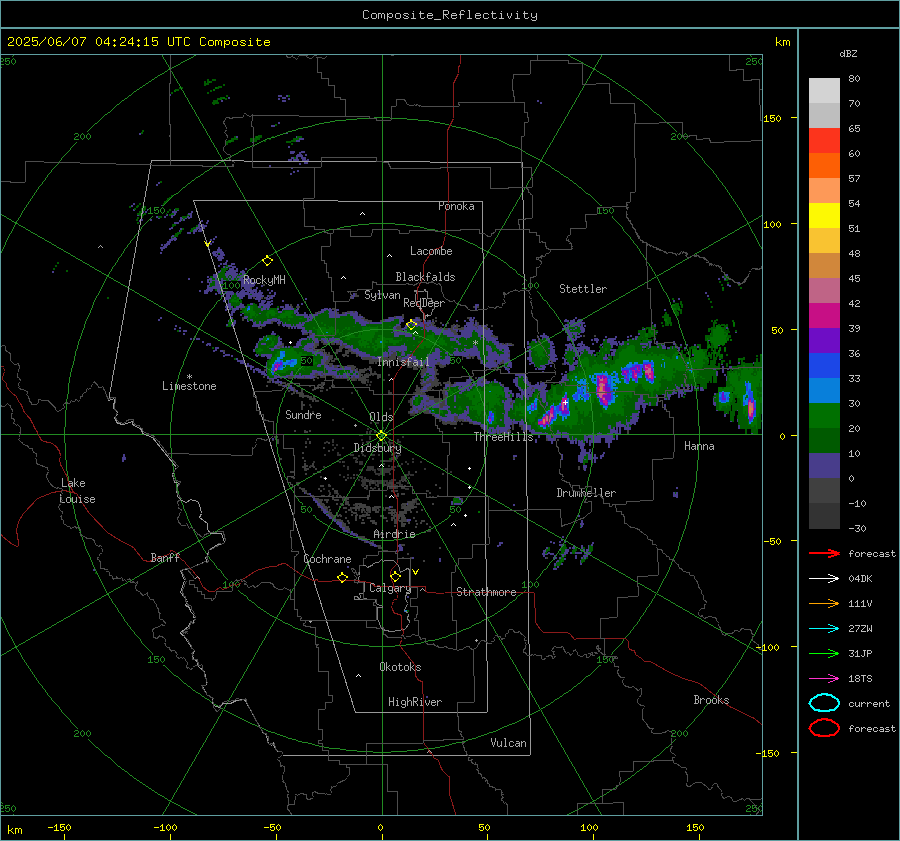Image resolution: width=900 pixels, height=841 pixels.
Task: Click the Red Deer city label
Action: pos(424,303)
